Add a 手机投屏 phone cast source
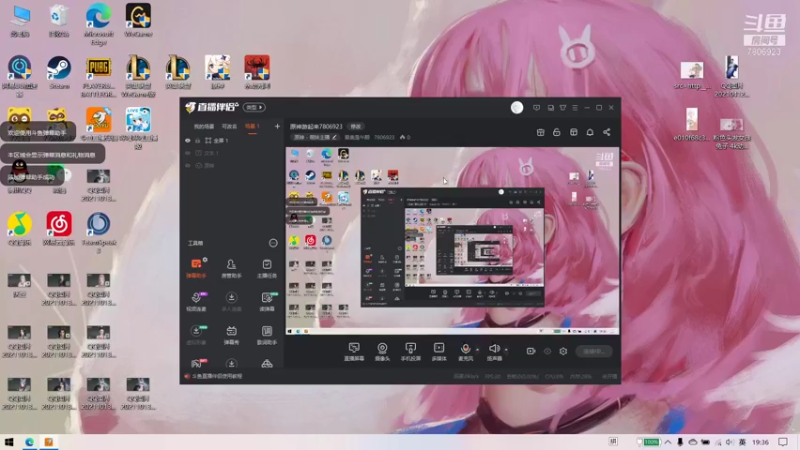The image size is (800, 450). coord(410,352)
